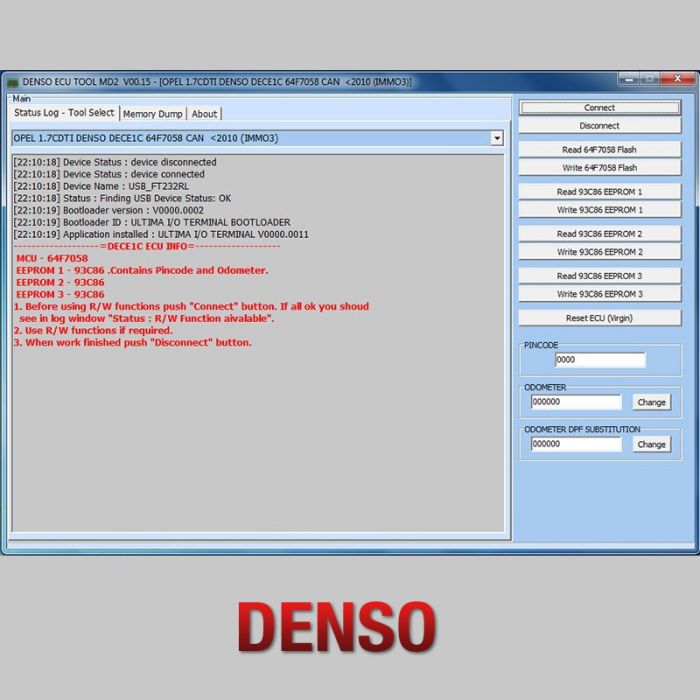The height and width of the screenshot is (700, 700).
Task: Click instruction line '2. Use R/W functions if required.'
Action: point(93,331)
